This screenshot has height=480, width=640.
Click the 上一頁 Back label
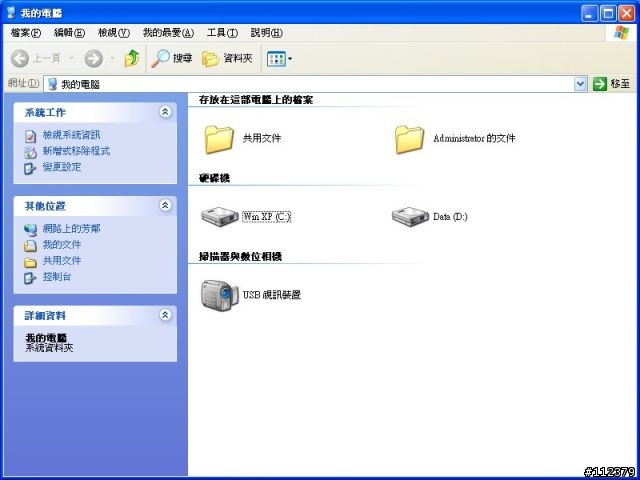[x=46, y=59]
